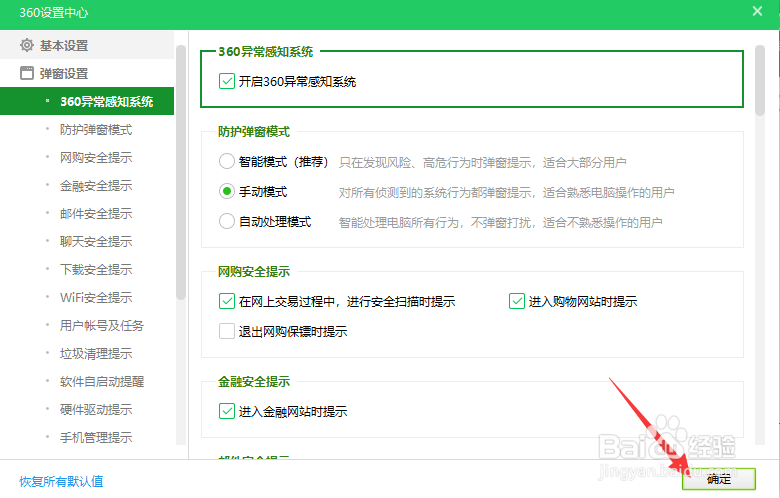Image resolution: width=780 pixels, height=498 pixels.
Task: Open 基本设置 section
Action: (x=87, y=45)
